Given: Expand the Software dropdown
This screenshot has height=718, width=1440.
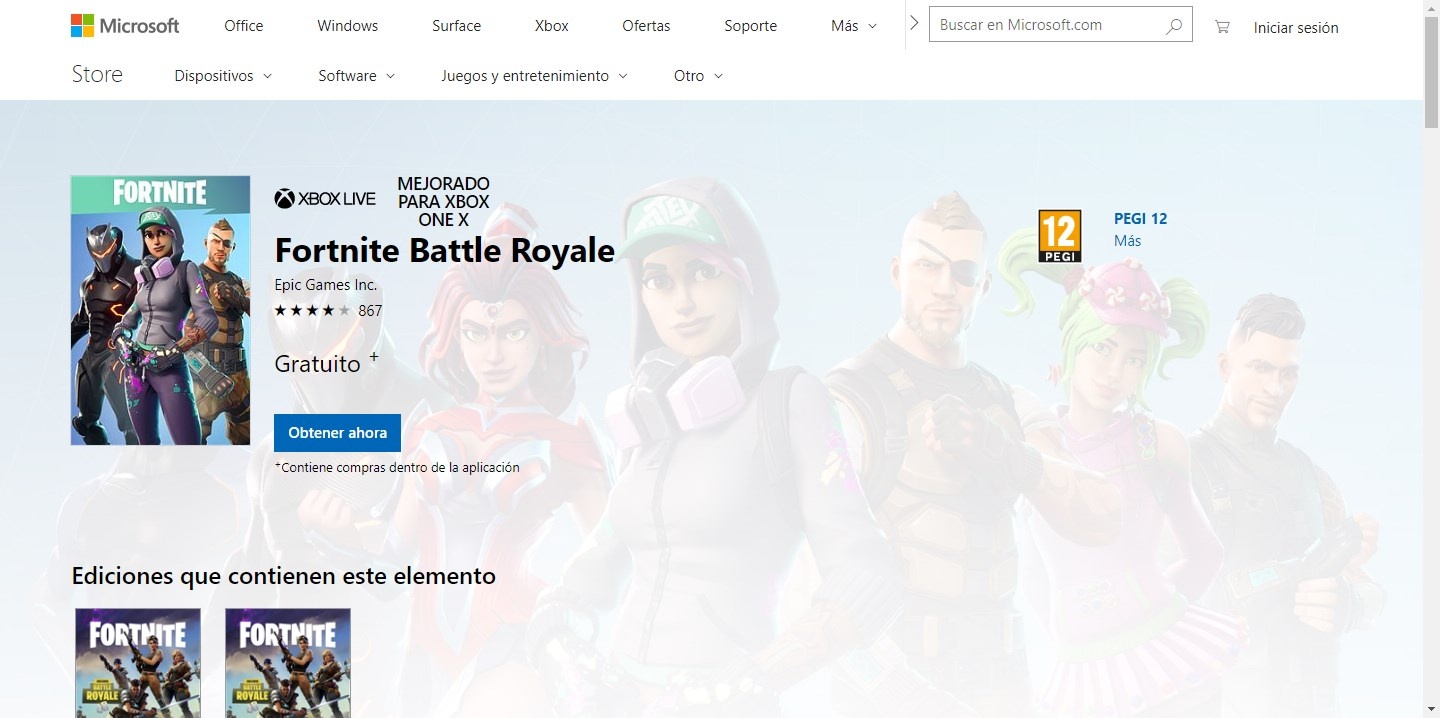Looking at the screenshot, I should pos(357,76).
